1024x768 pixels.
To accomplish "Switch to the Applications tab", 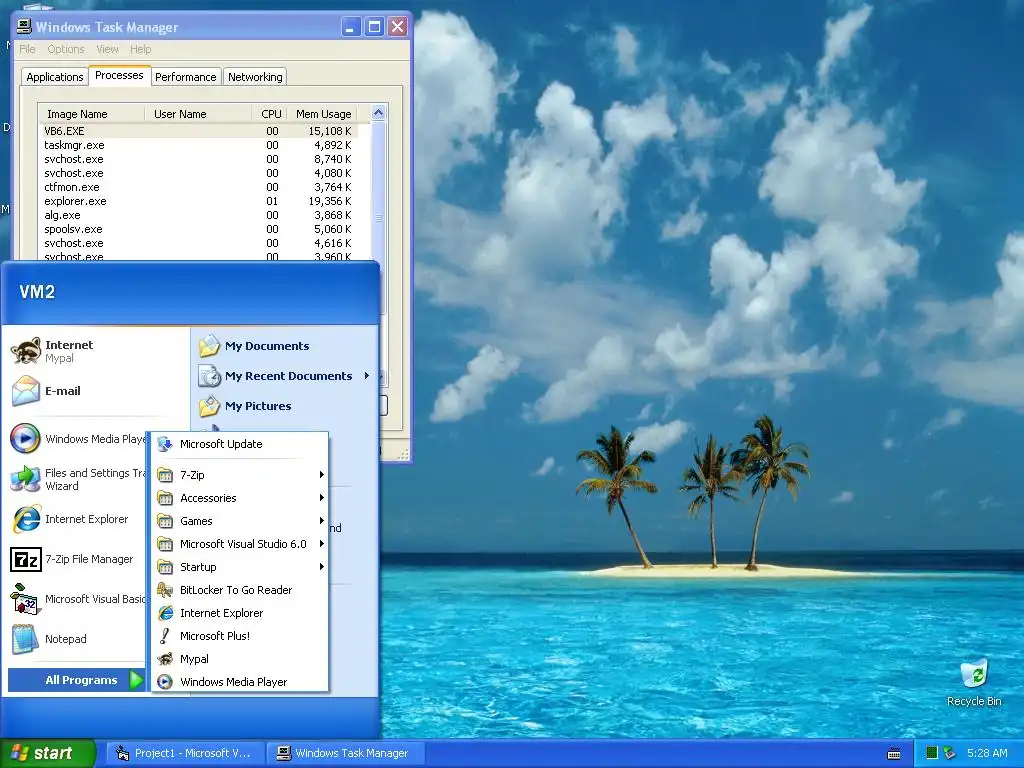I will click(x=55, y=77).
